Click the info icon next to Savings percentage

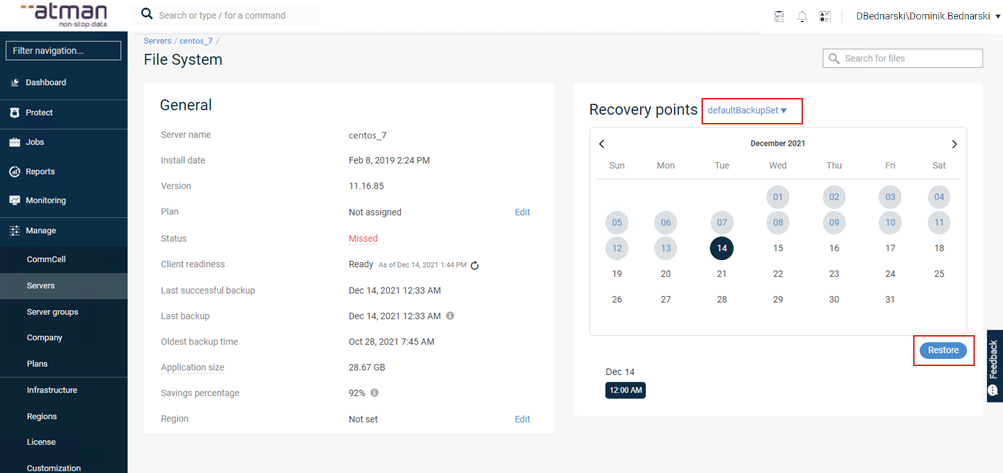pos(374,393)
